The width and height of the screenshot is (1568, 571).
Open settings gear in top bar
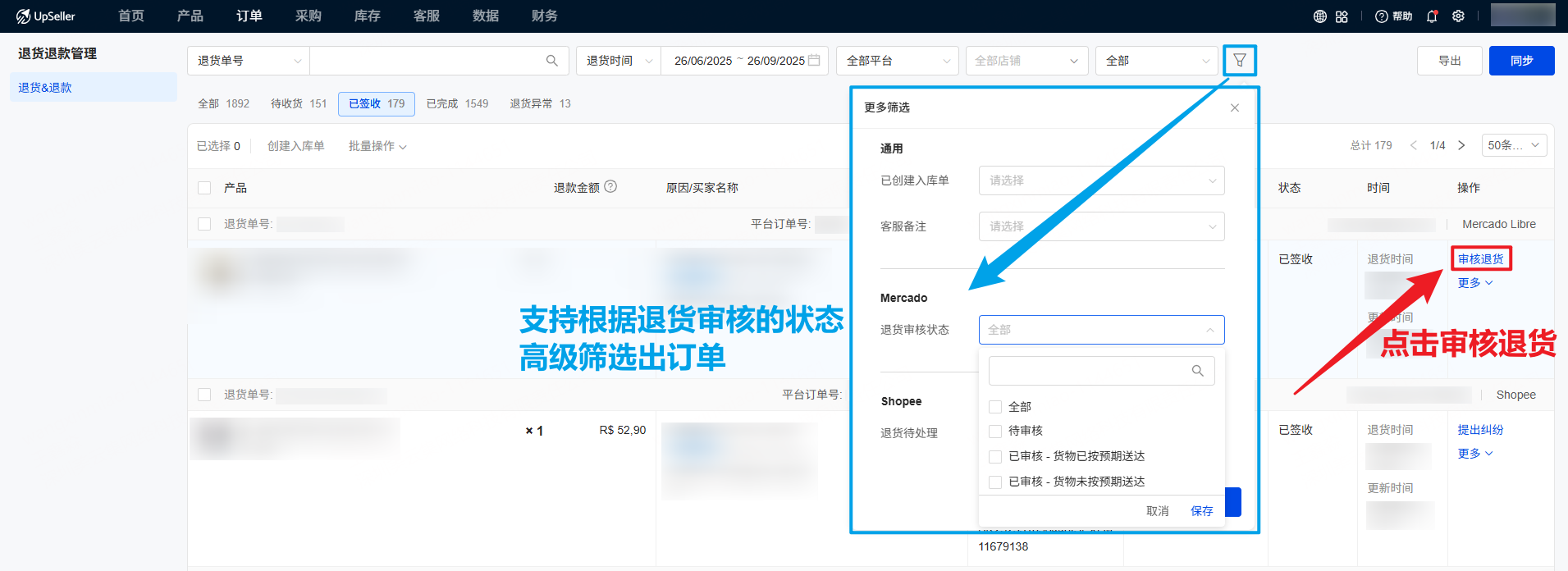[1458, 16]
